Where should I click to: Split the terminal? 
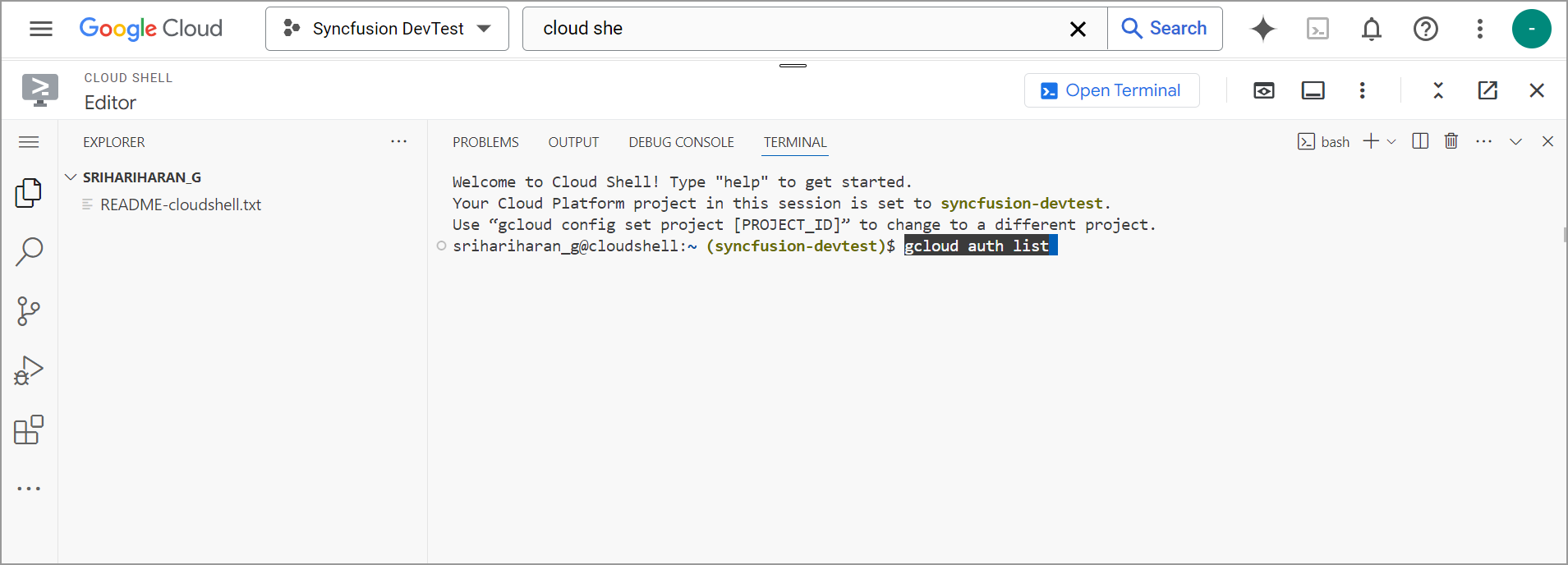[x=1420, y=141]
